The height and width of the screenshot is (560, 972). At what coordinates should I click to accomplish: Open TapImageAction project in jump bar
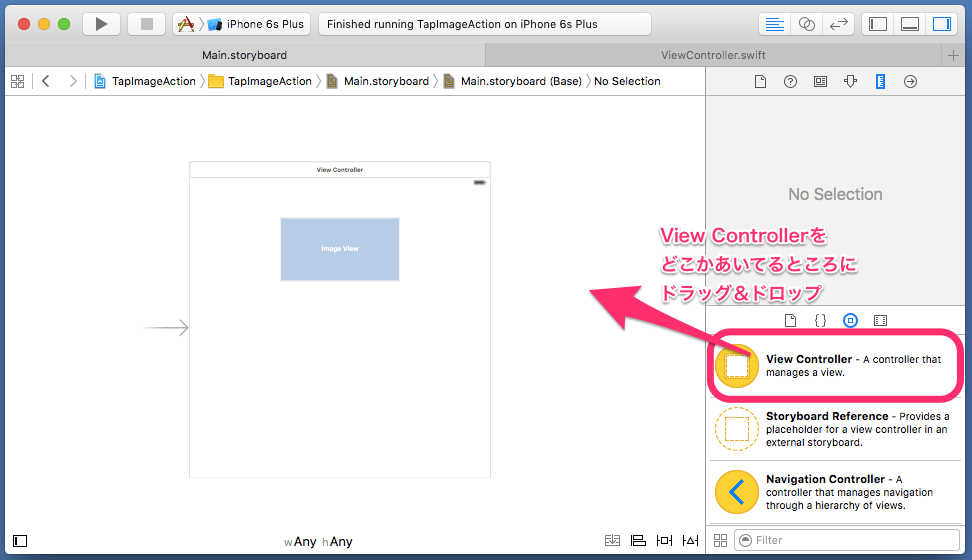(144, 81)
